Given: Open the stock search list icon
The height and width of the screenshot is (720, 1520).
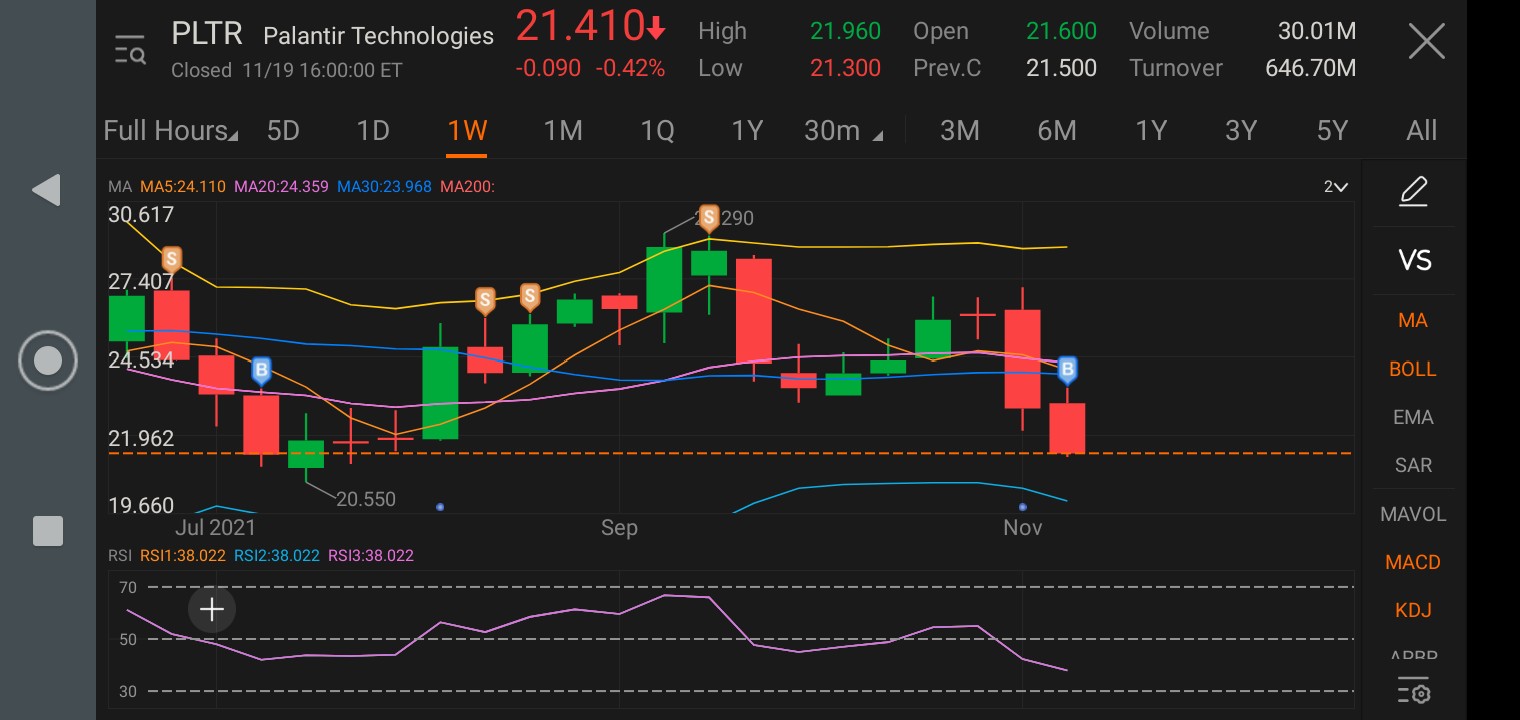Looking at the screenshot, I should pos(130,49).
